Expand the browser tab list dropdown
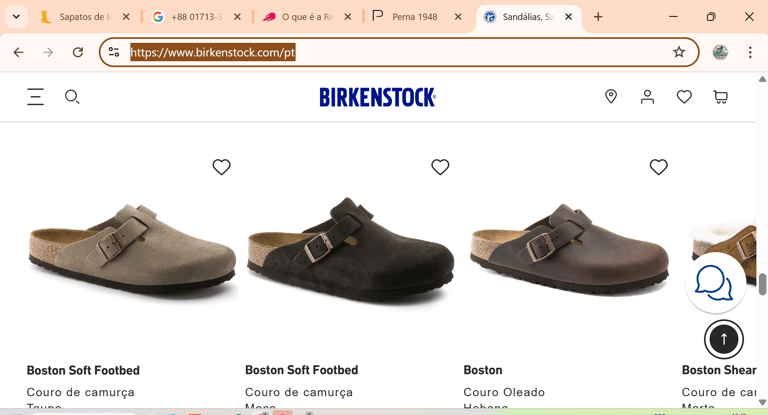 pos(16,17)
